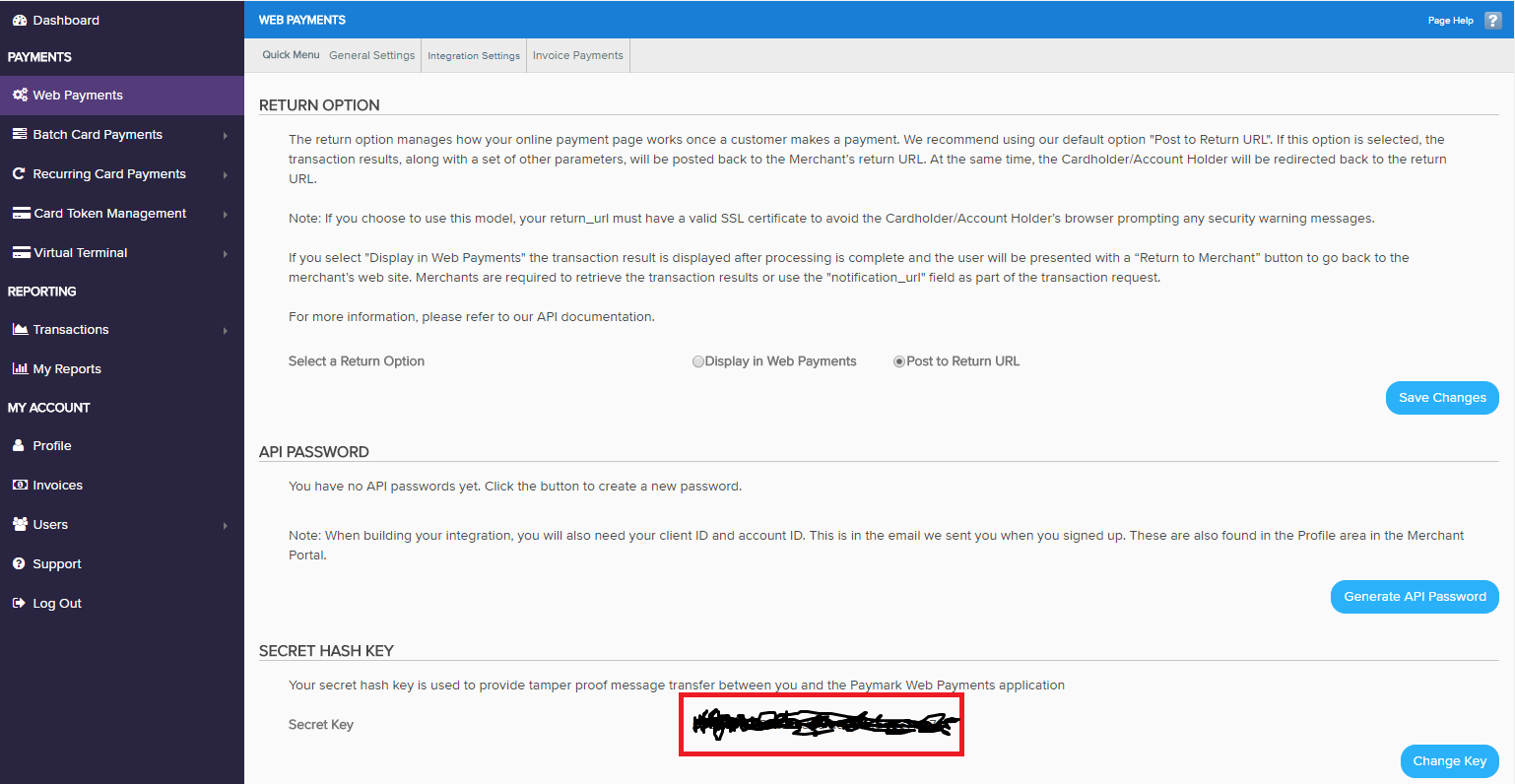This screenshot has width=1515, height=784.
Task: Select the Recurring Card Payments refresh icon
Action: coord(22,173)
